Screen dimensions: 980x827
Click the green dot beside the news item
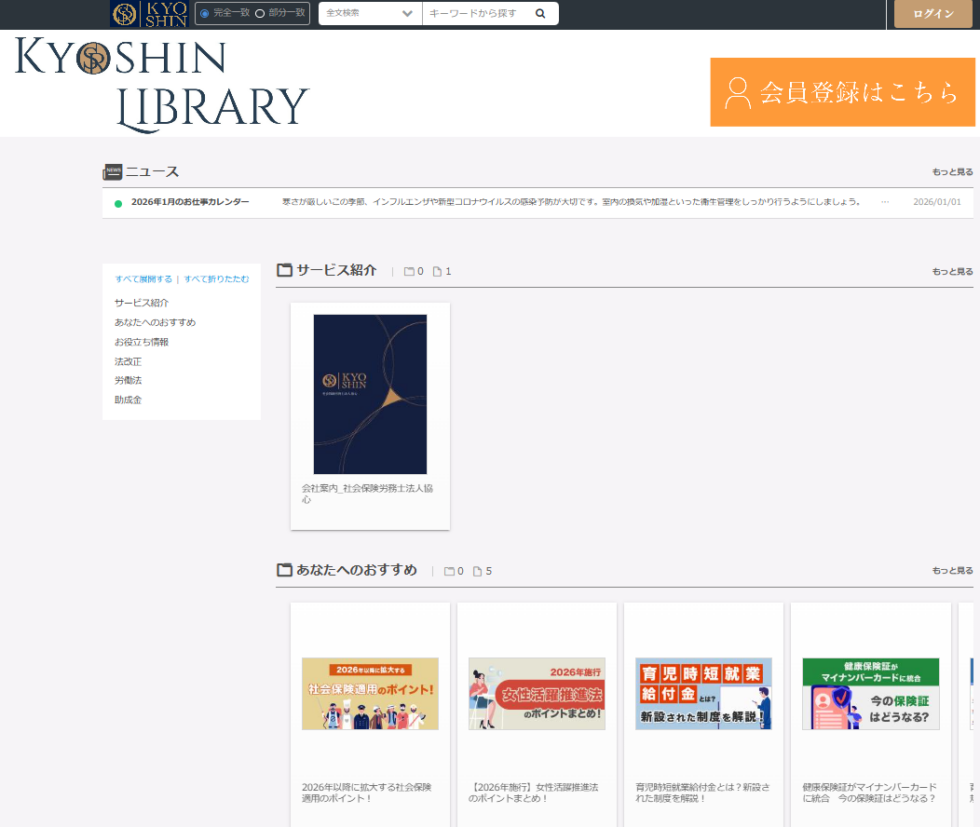(x=118, y=203)
